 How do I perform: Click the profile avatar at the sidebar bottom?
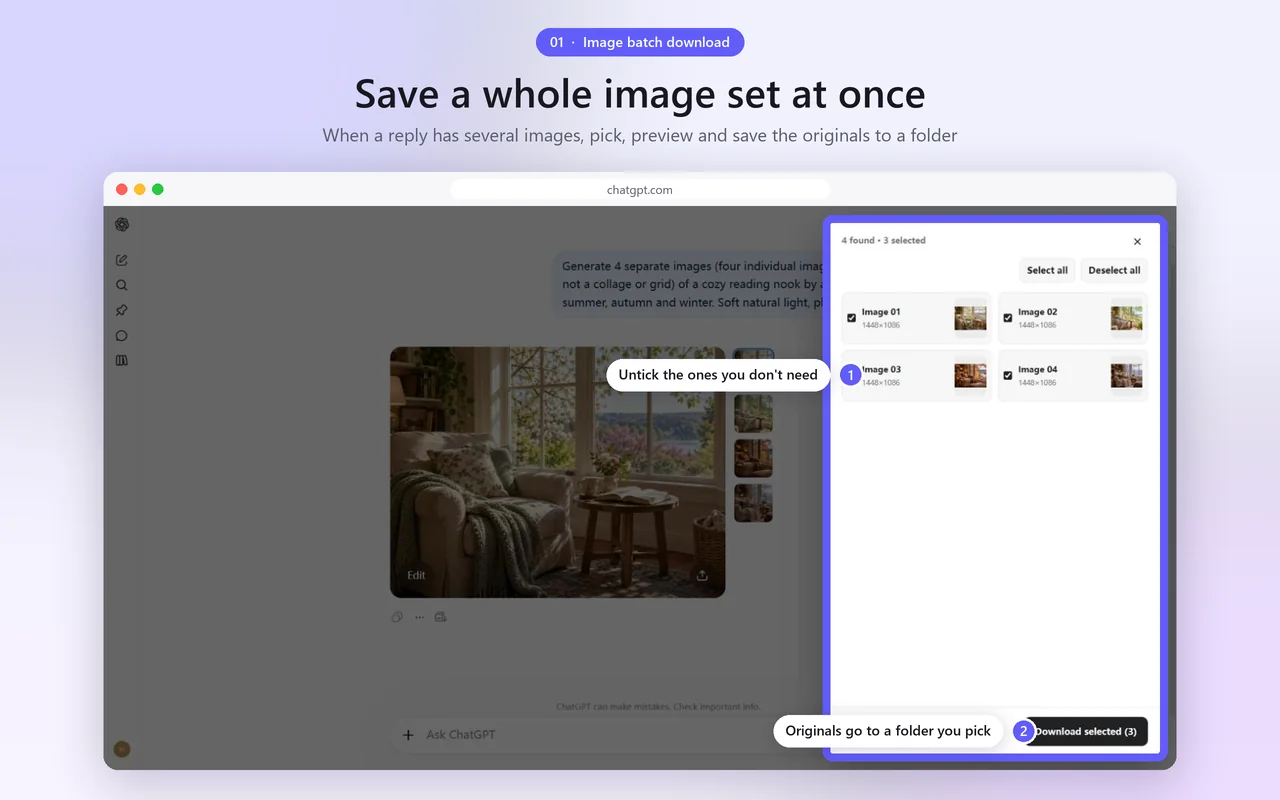click(x=122, y=749)
